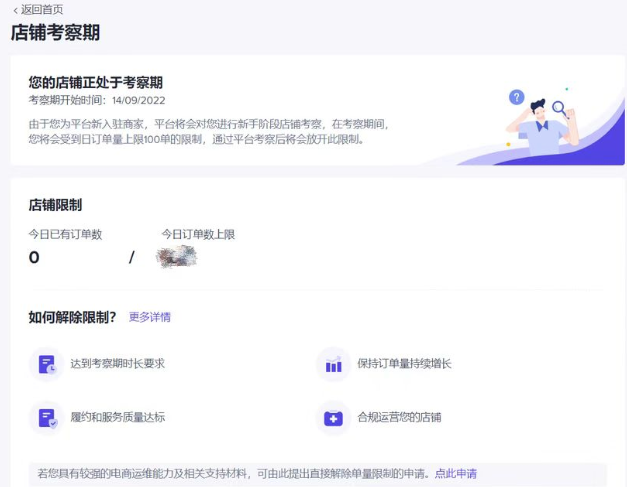Click 点此申请 to apply for limit removal
627x487 pixels.
click(456, 473)
